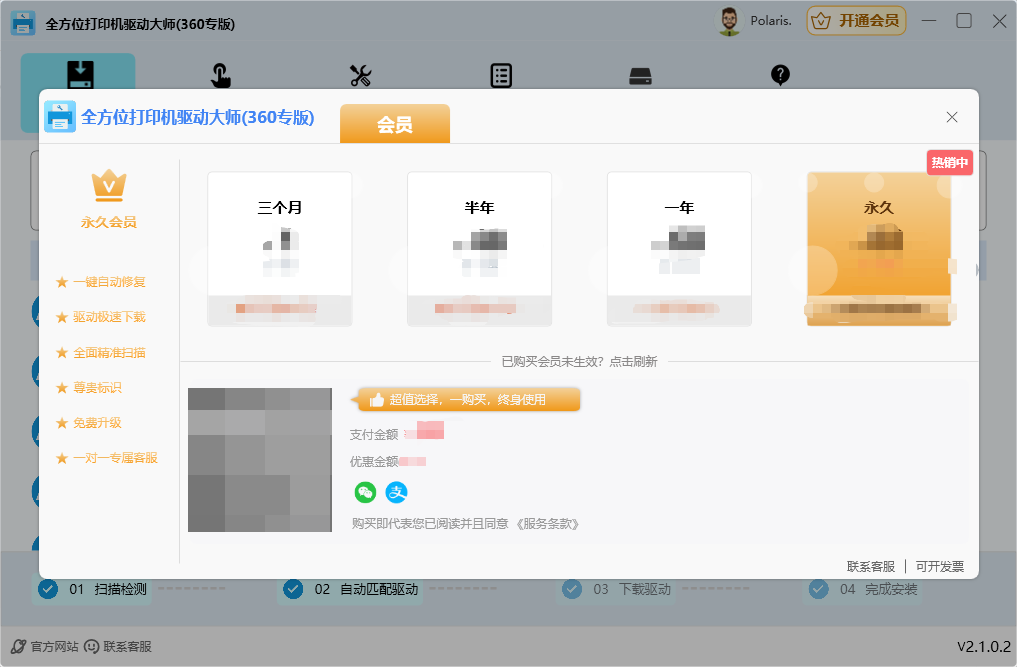This screenshot has height=667, width=1017.
Task: Select the highlighted driver install tab
Action: click(x=79, y=75)
